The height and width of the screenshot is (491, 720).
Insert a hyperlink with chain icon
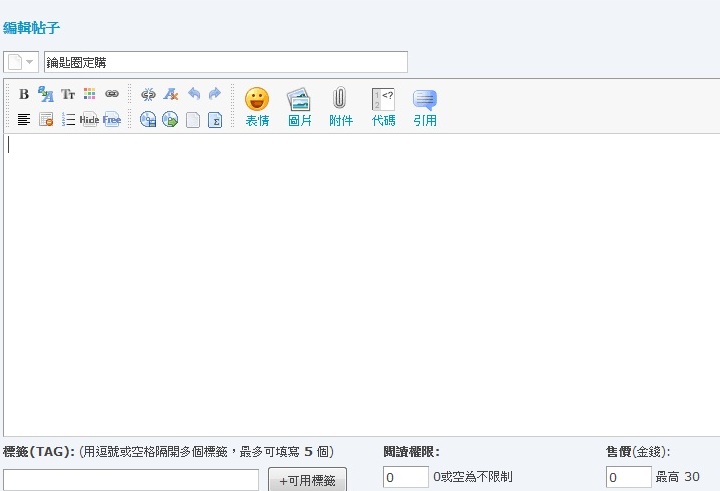112,94
